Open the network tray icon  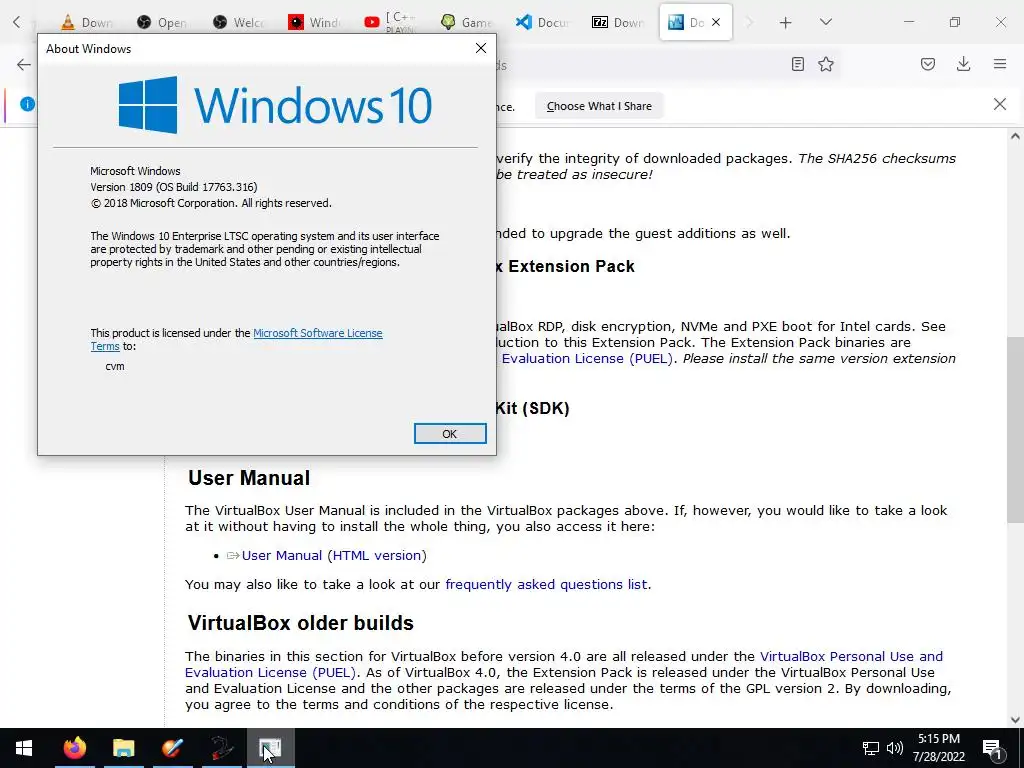[x=871, y=748]
